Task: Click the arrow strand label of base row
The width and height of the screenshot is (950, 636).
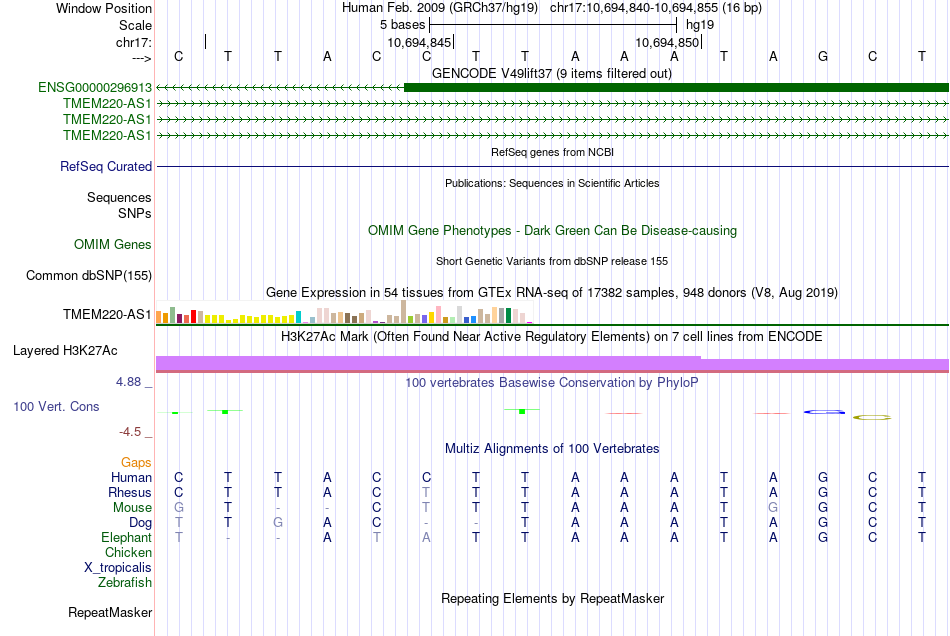Action: (x=142, y=58)
